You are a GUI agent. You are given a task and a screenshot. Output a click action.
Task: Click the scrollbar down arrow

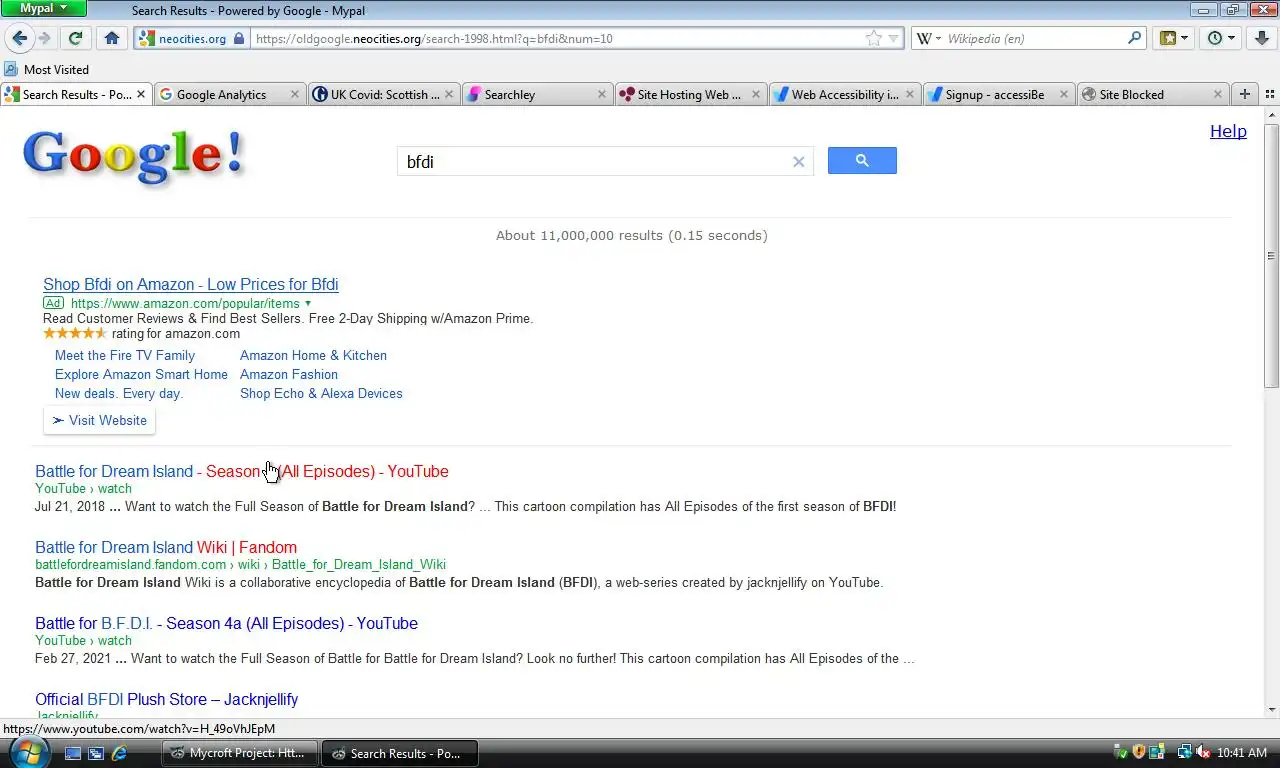1271,710
